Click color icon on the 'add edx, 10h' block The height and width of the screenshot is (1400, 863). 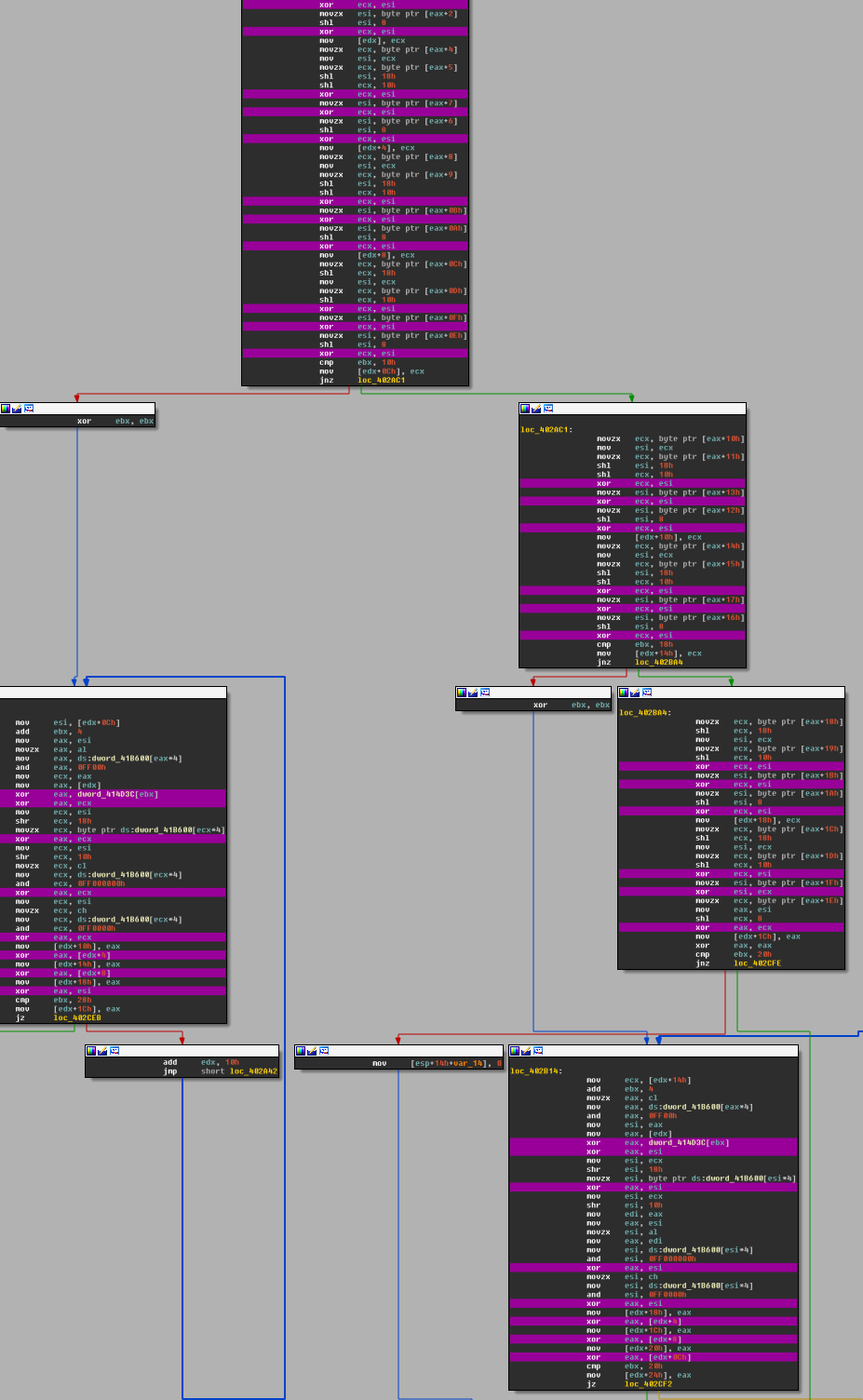click(x=91, y=1051)
